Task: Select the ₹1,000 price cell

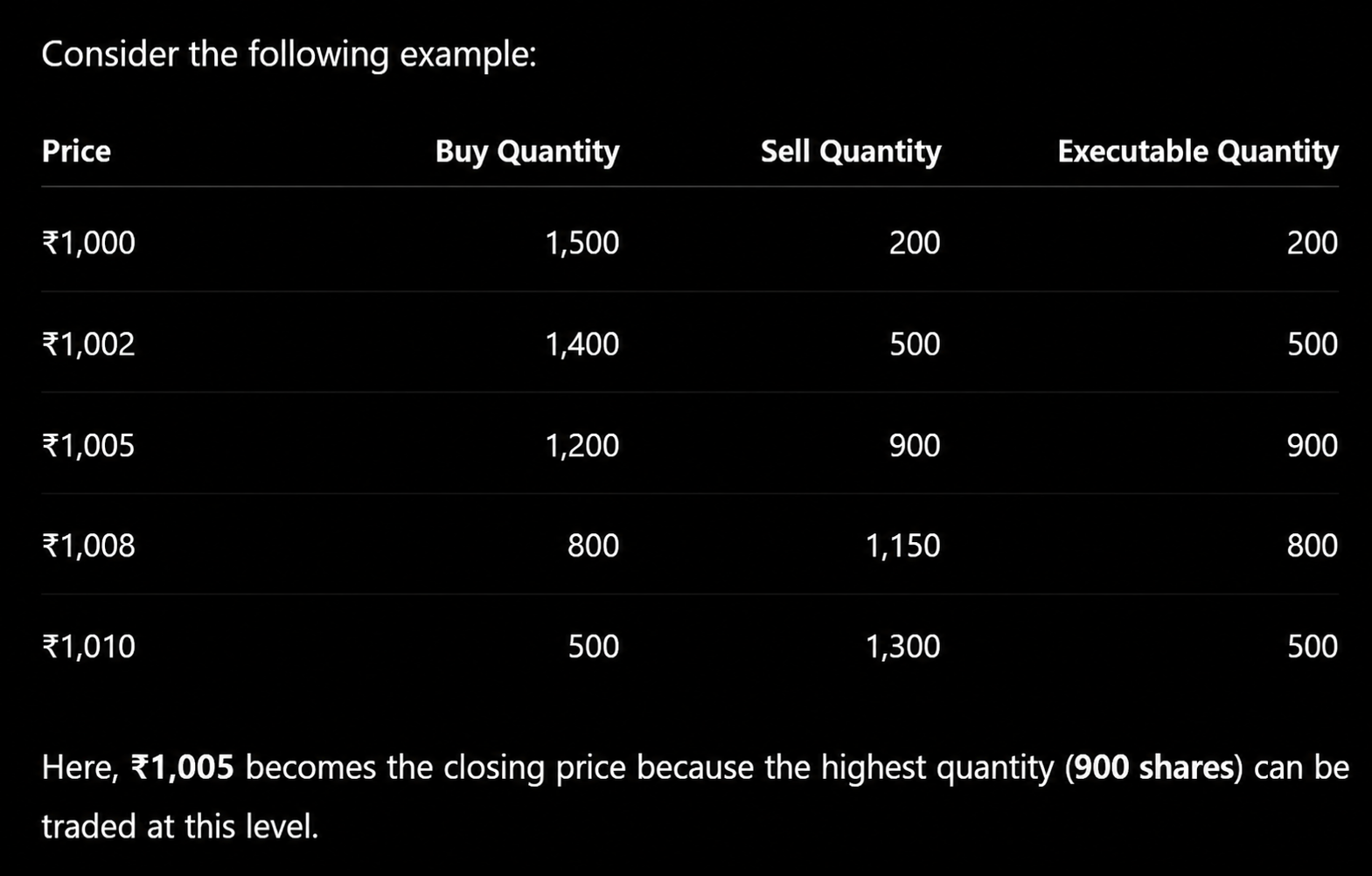Action: (88, 242)
